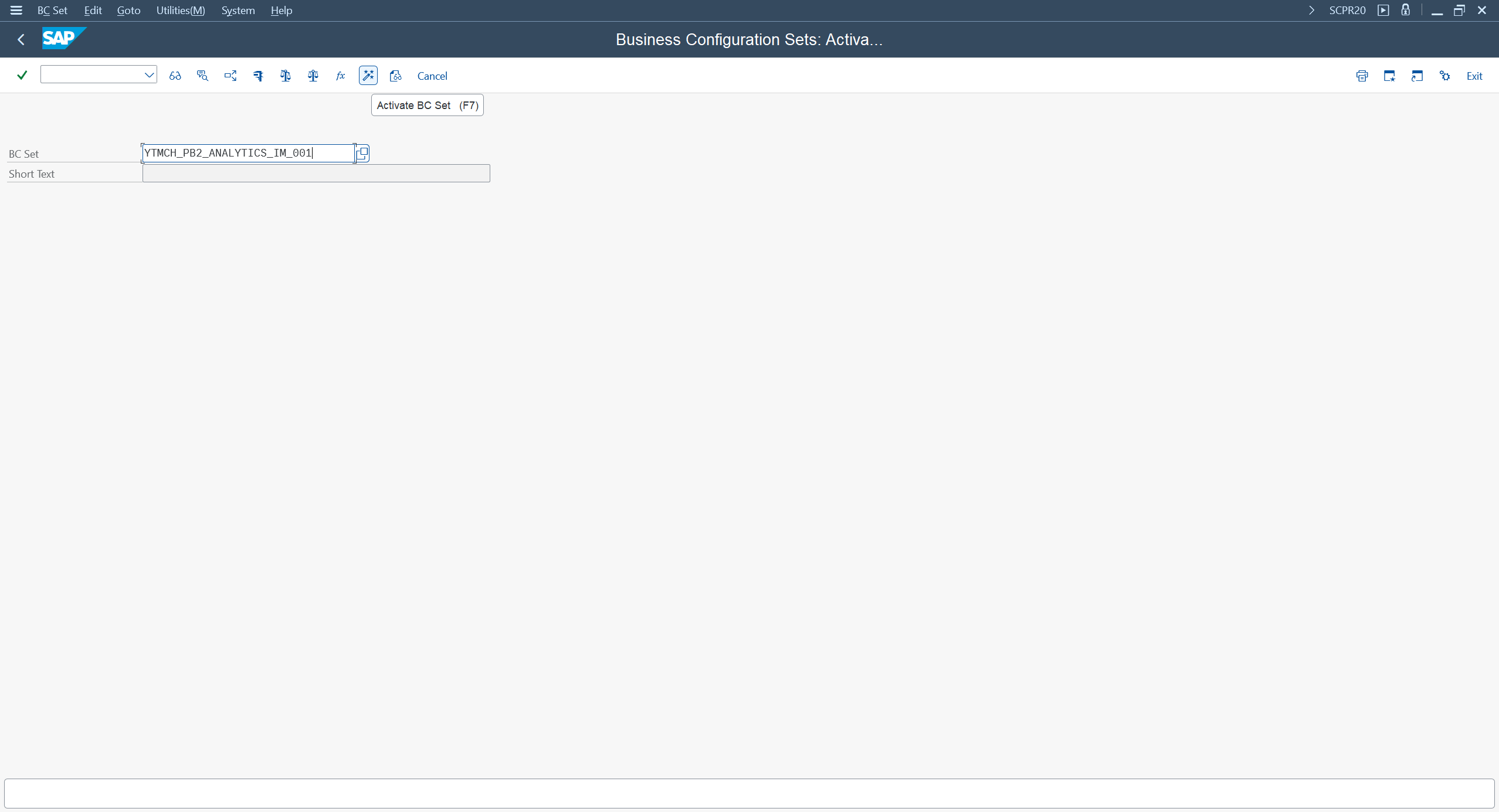Click the Cancel button
Screen dimensions: 1499x812
(x=432, y=76)
